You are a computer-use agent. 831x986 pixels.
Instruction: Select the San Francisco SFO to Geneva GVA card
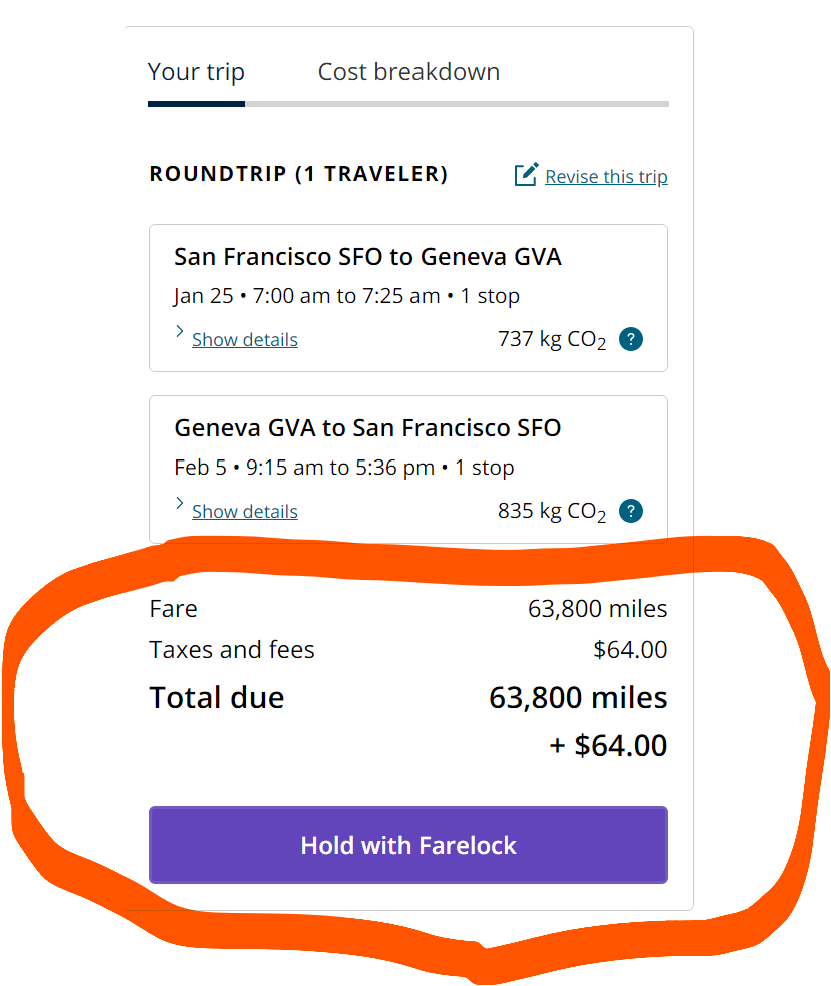tap(409, 298)
